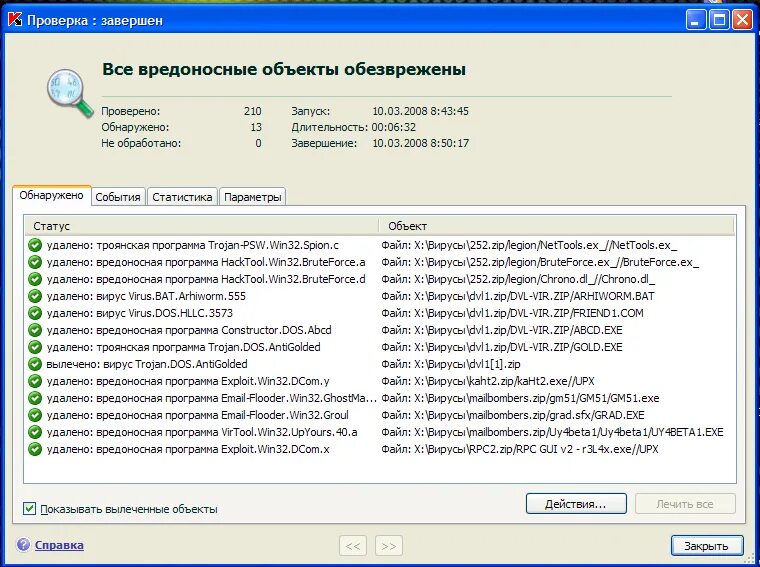Click file path RPC GUI v2 - r3L4x.exe//UPX
The height and width of the screenshot is (567, 760).
520,449
